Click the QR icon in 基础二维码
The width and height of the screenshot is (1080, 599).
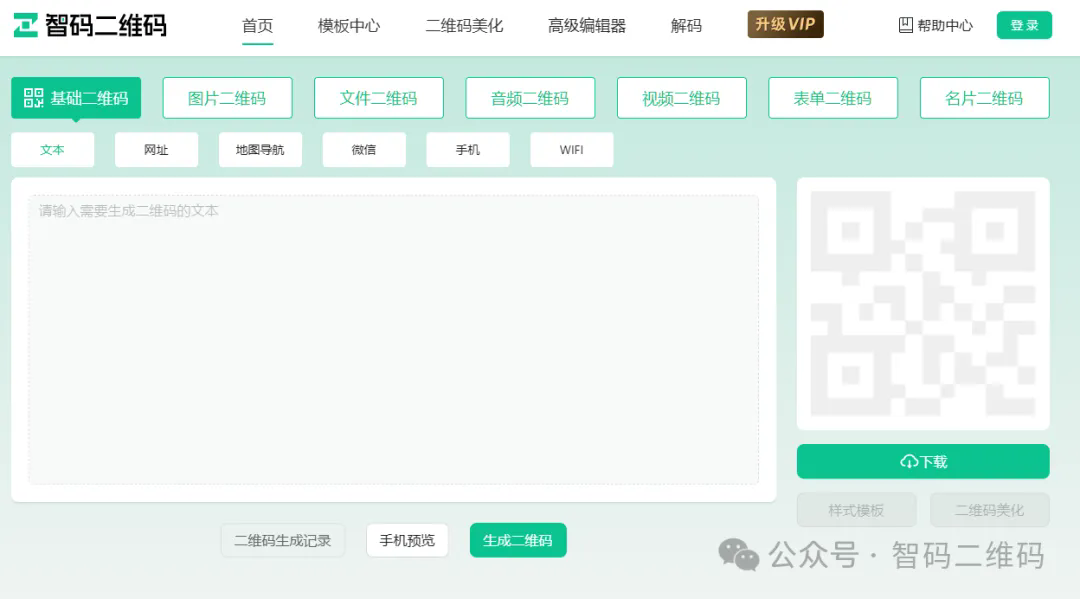(34, 98)
